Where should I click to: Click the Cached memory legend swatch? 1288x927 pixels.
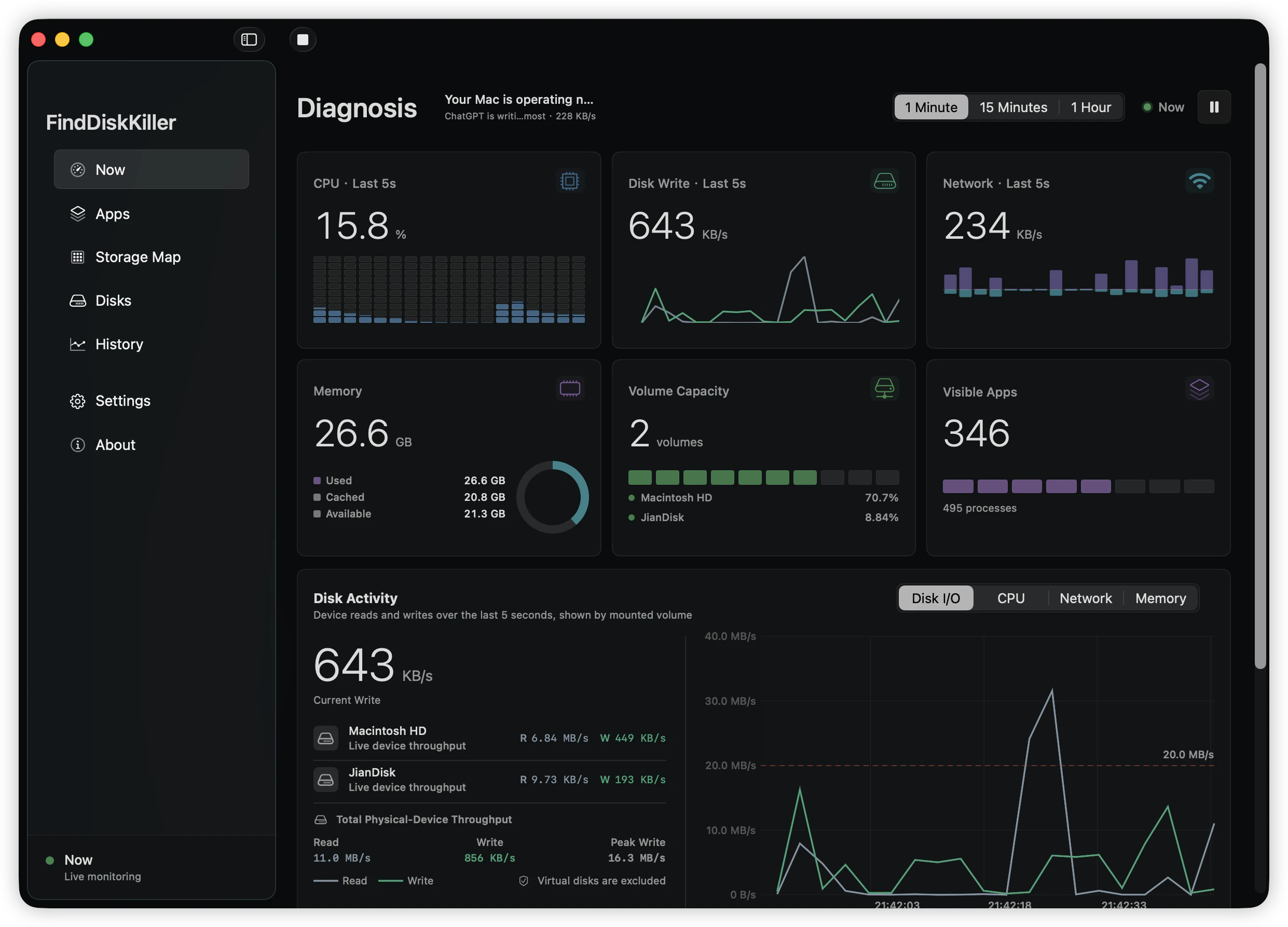[x=317, y=497]
